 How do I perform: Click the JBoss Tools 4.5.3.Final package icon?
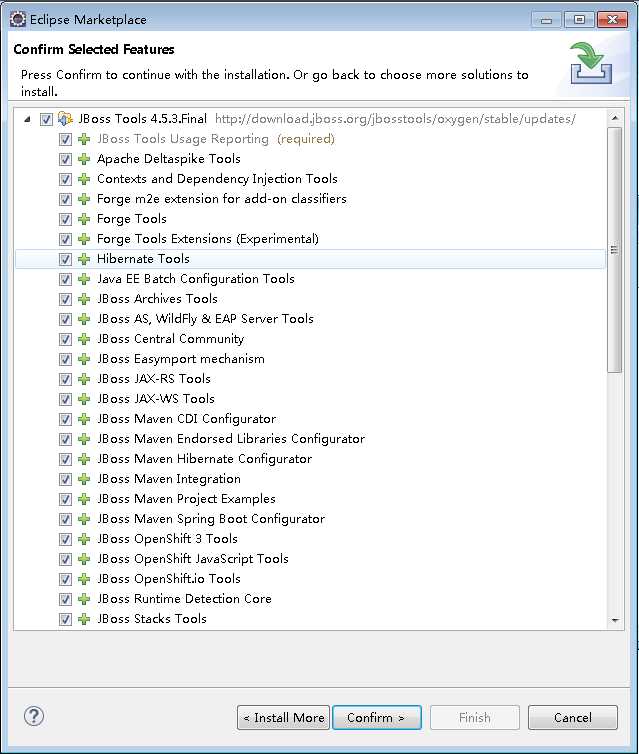[x=66, y=119]
